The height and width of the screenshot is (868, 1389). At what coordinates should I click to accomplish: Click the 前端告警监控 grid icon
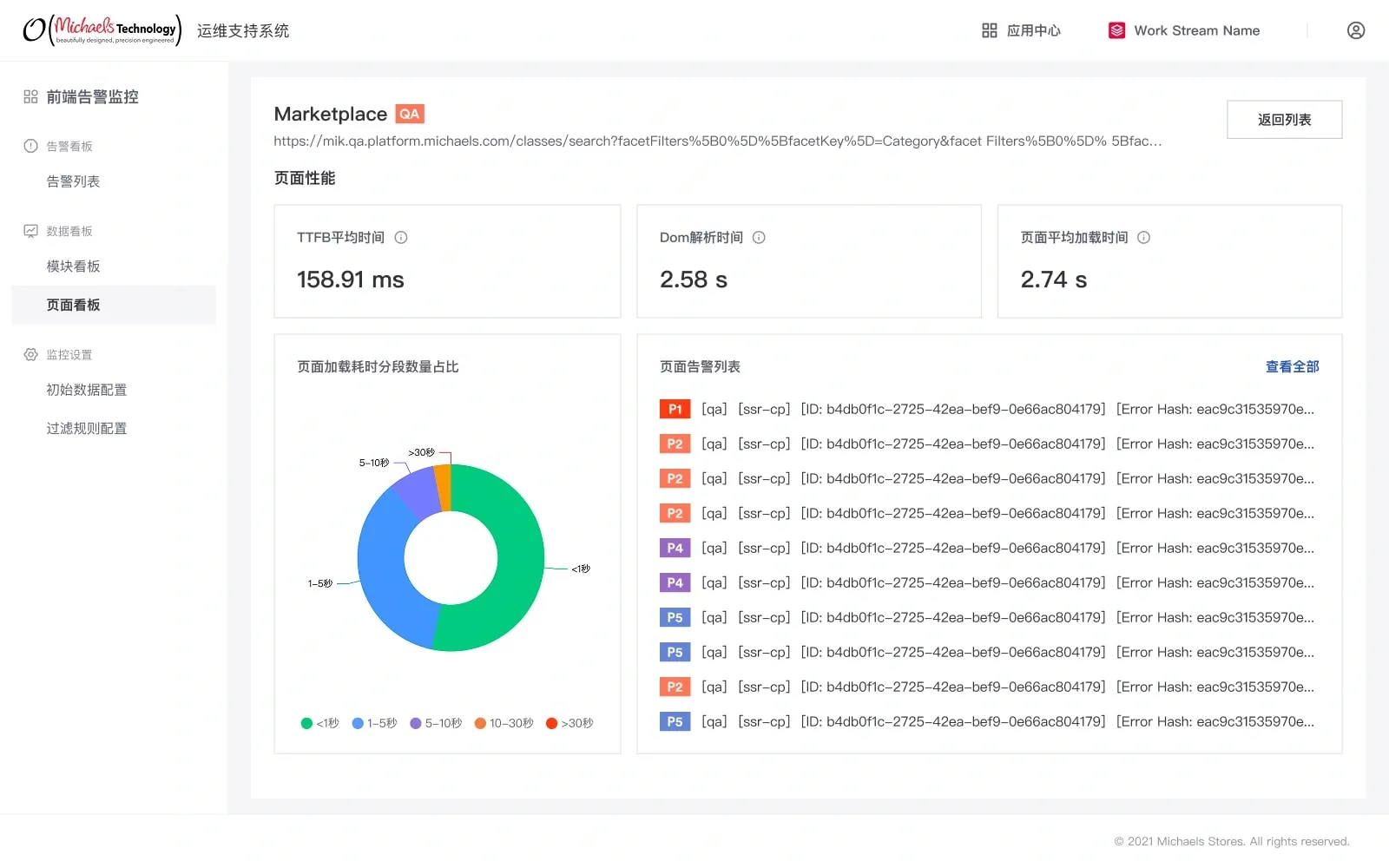point(30,97)
